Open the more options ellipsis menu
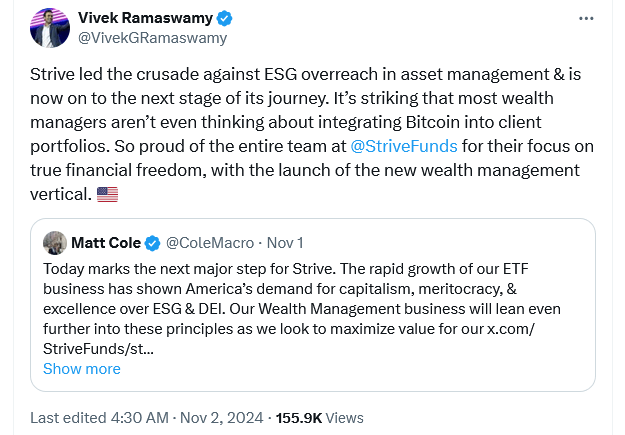Screen dimensions: 625x435 click(x=586, y=19)
